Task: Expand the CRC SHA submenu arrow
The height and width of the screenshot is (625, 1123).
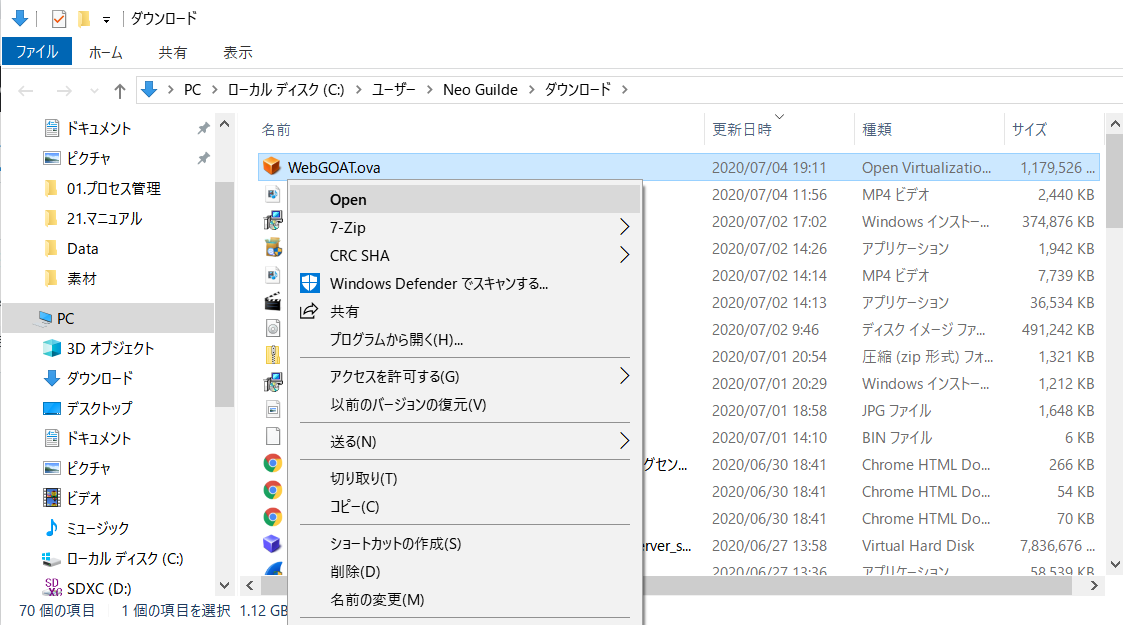Action: coord(624,255)
